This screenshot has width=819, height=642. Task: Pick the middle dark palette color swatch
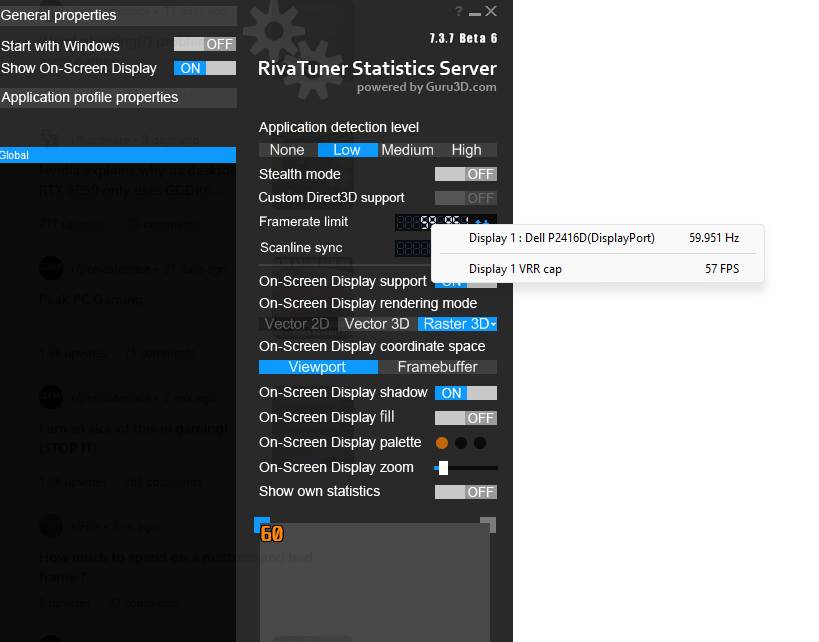[x=461, y=443]
